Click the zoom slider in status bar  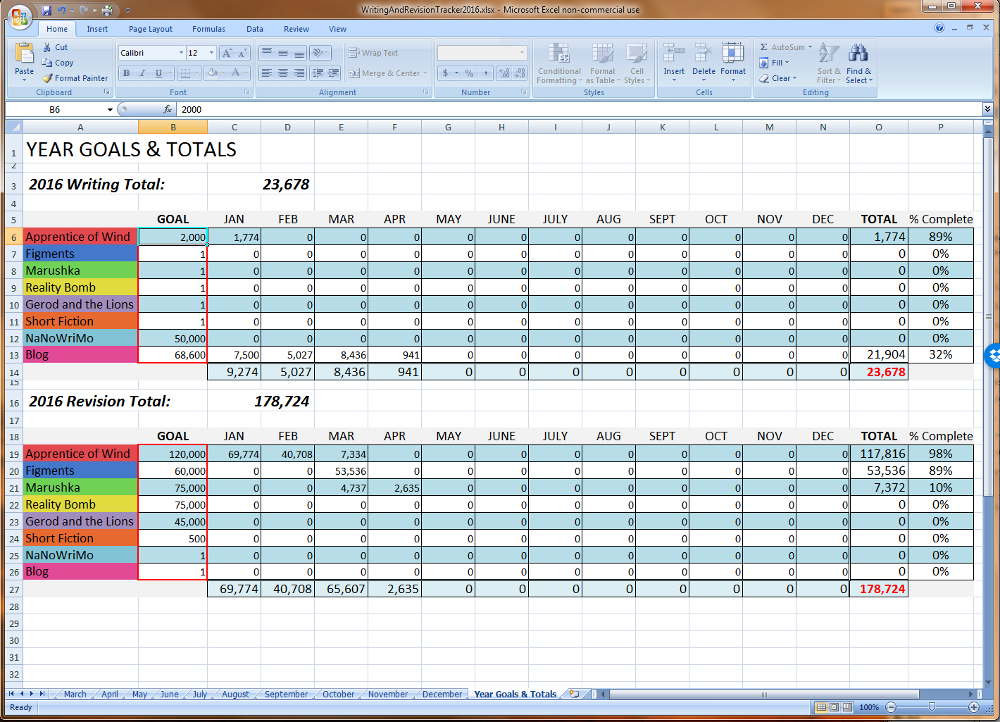point(932,707)
